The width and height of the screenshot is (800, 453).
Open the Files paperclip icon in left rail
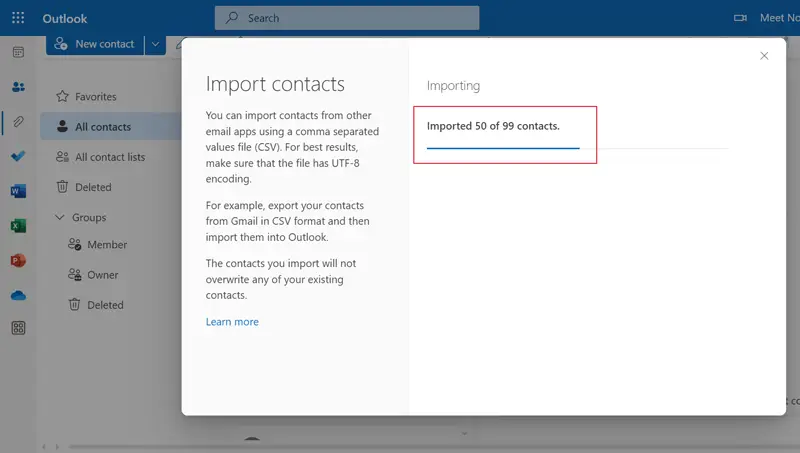[x=18, y=121]
